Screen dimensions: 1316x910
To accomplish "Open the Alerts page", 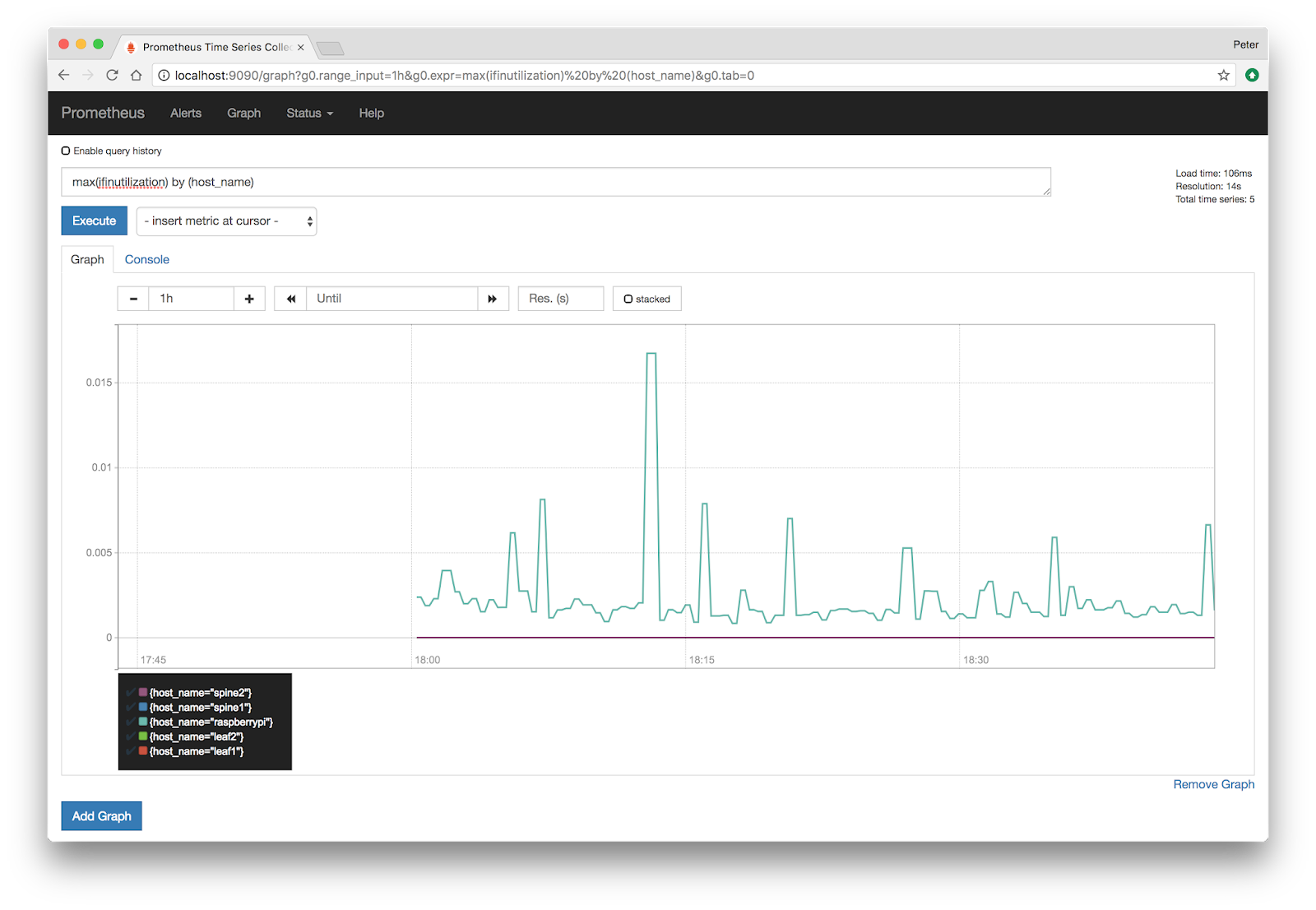I will coord(185,113).
